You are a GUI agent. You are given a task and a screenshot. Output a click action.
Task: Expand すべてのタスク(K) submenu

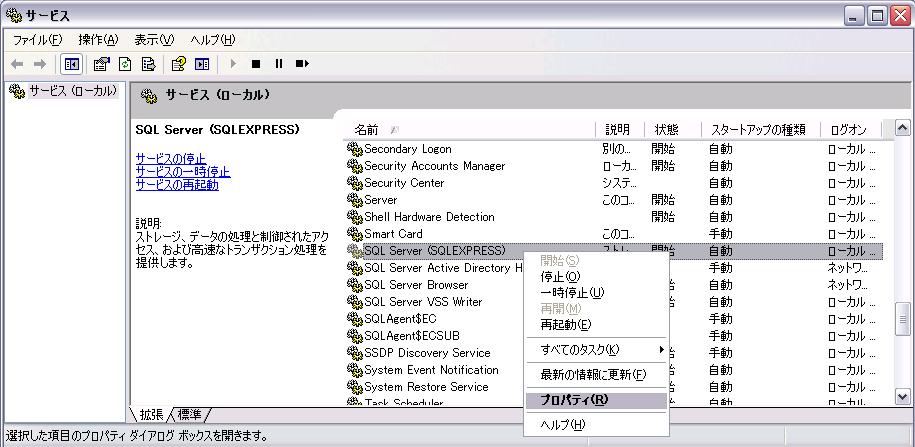pos(596,350)
